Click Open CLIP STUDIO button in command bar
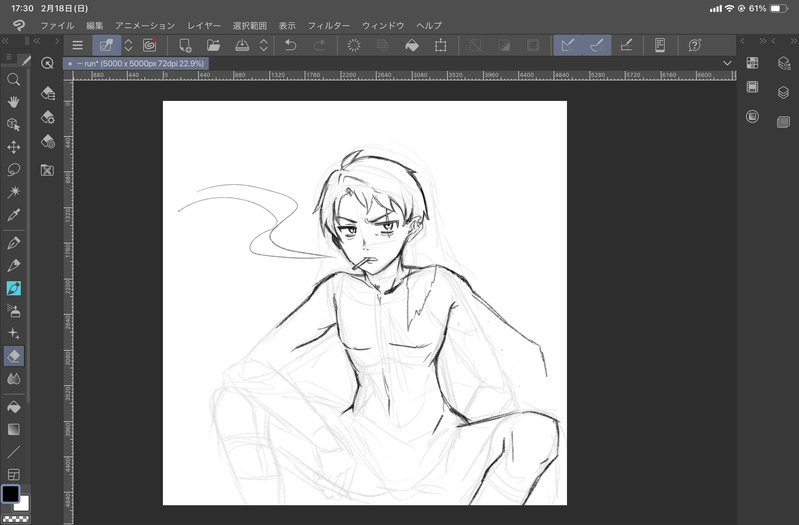This screenshot has height=525, width=799. tap(106, 45)
